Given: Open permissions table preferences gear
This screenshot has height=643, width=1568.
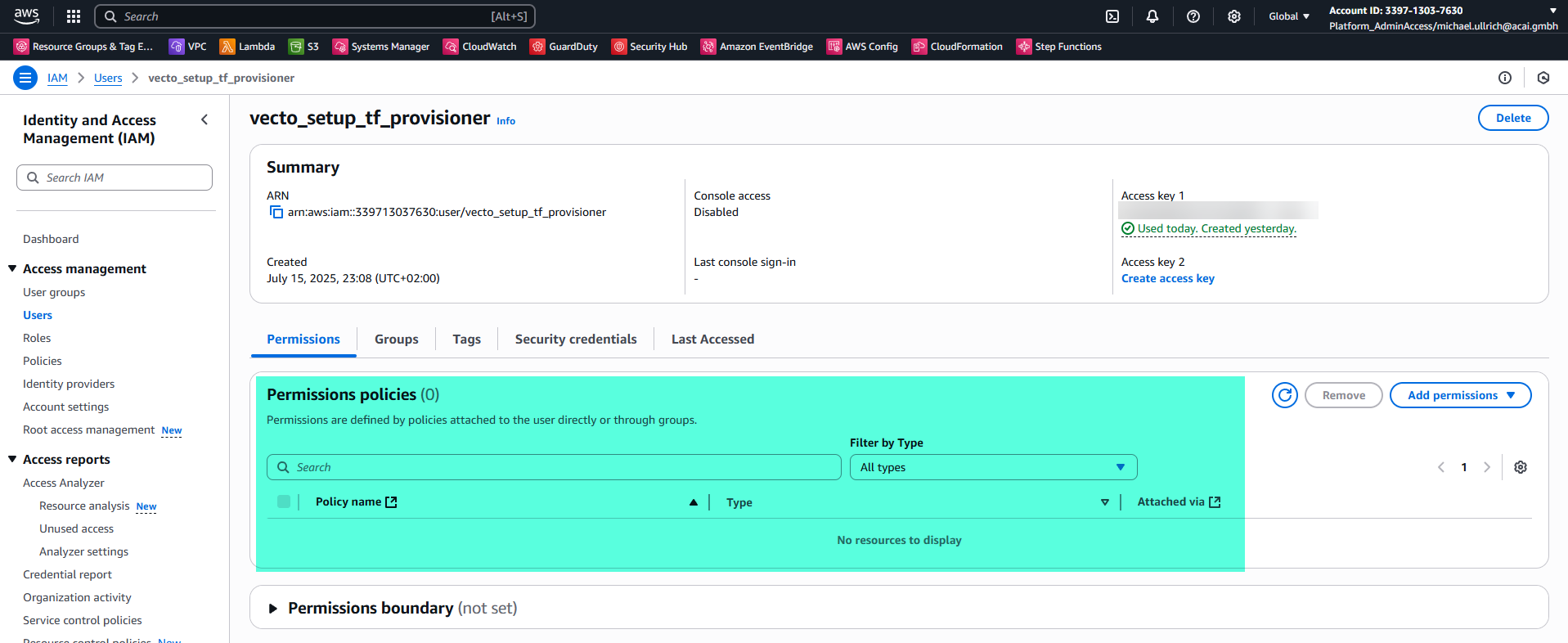Looking at the screenshot, I should point(1521,467).
